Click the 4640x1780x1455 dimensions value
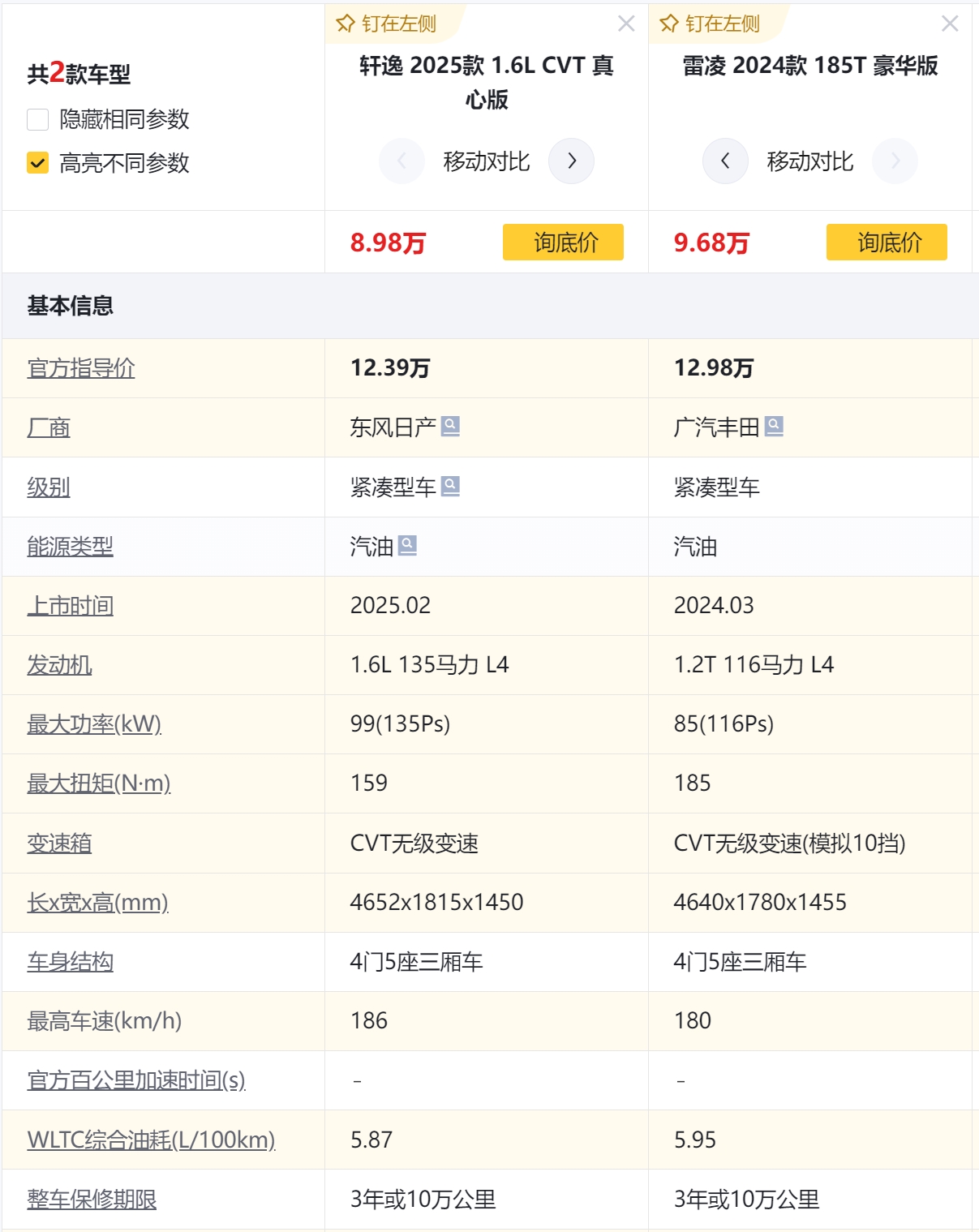 761,903
